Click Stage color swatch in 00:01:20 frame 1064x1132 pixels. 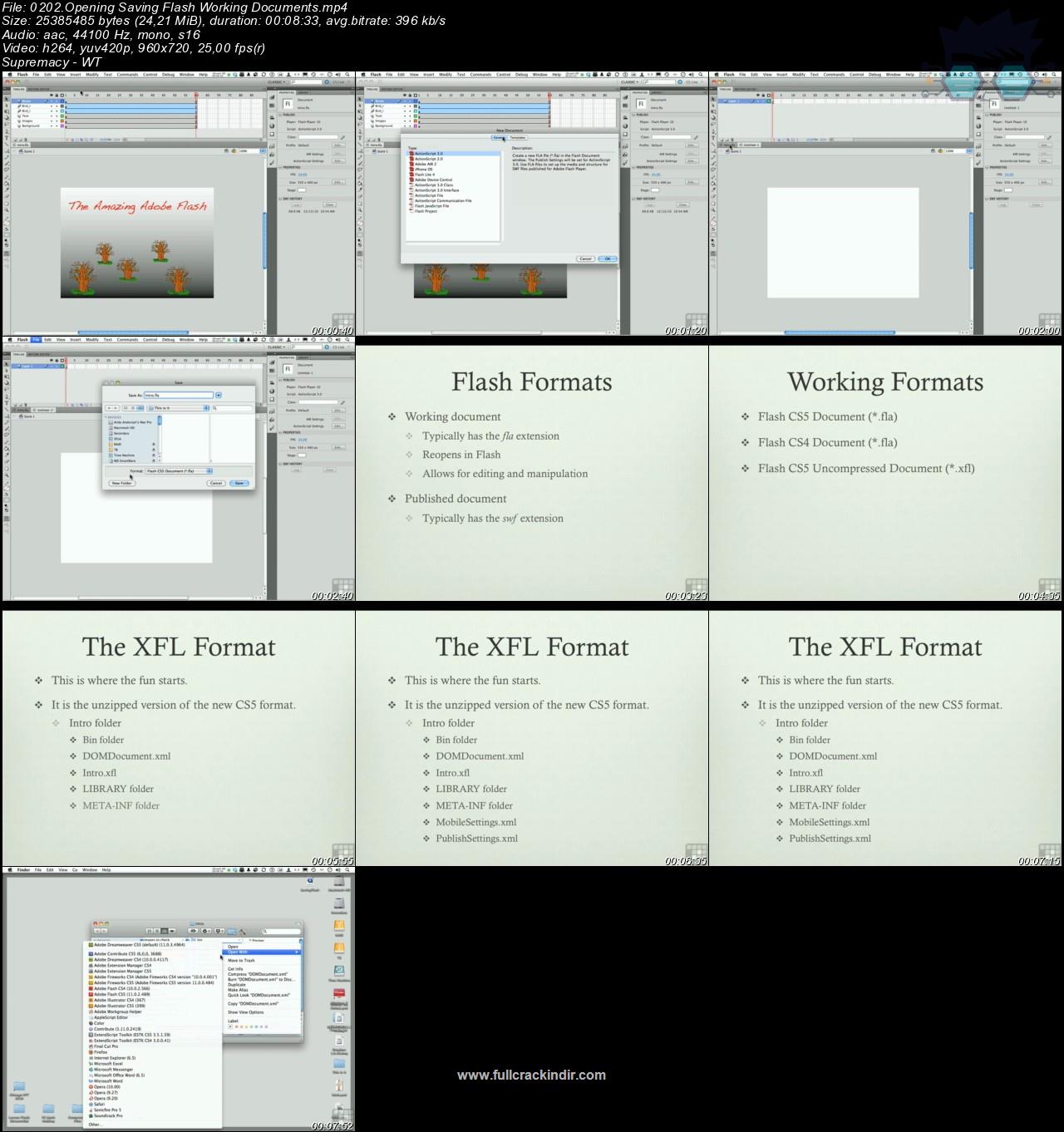654,190
